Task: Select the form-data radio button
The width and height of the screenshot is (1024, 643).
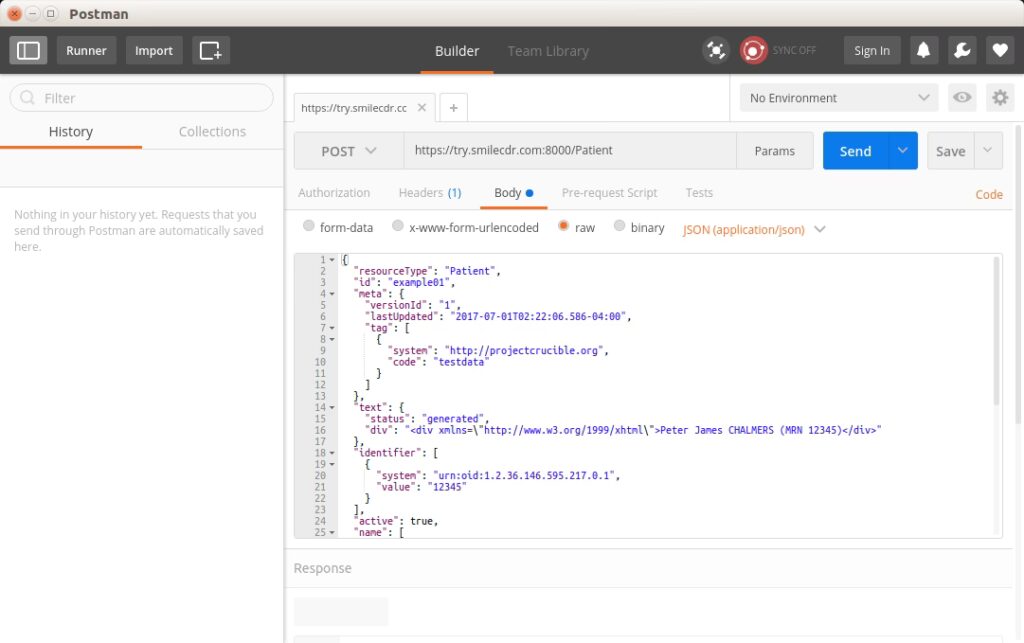Action: [x=309, y=227]
